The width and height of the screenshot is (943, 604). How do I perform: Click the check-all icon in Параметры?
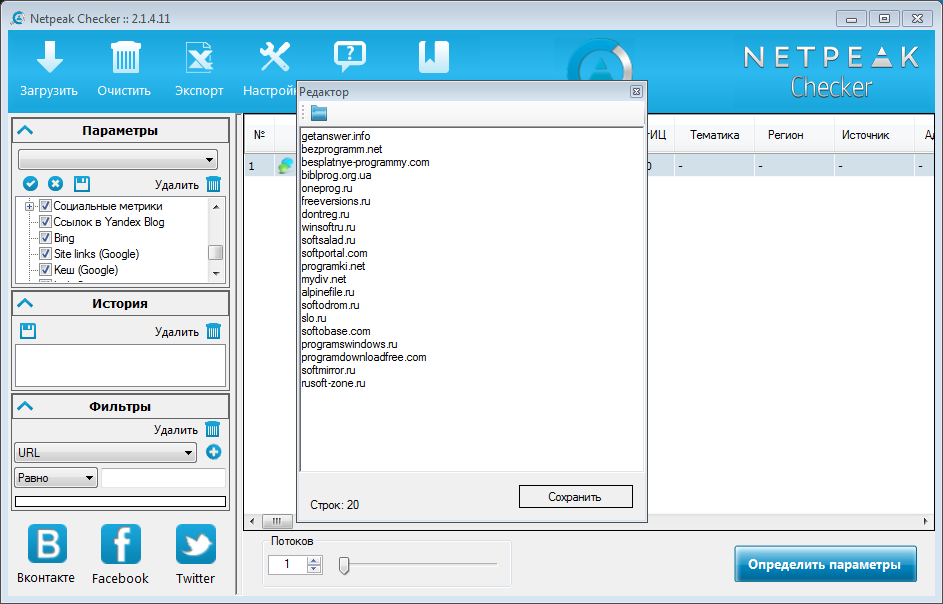(30, 184)
